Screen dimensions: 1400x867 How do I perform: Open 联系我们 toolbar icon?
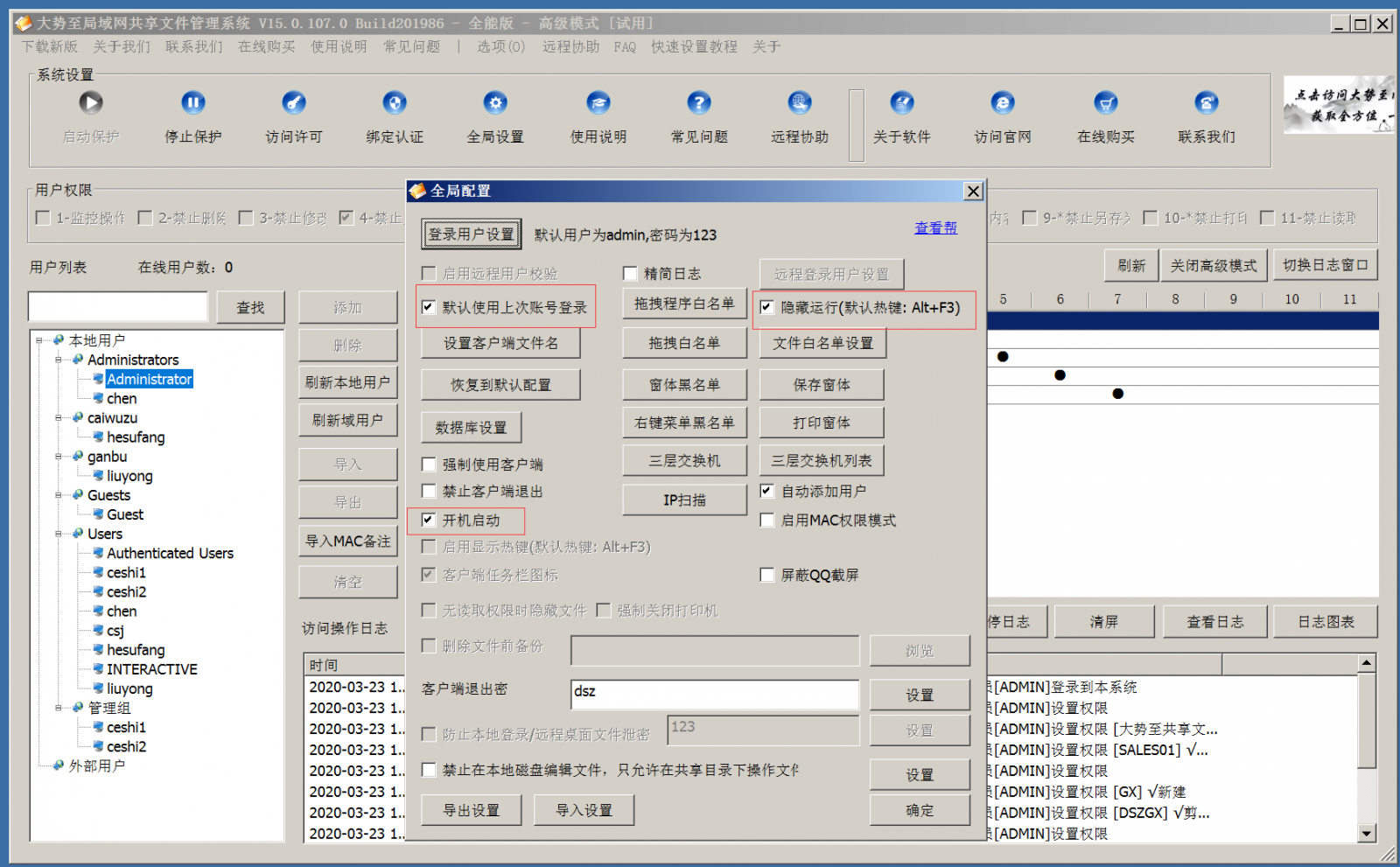tap(1206, 103)
